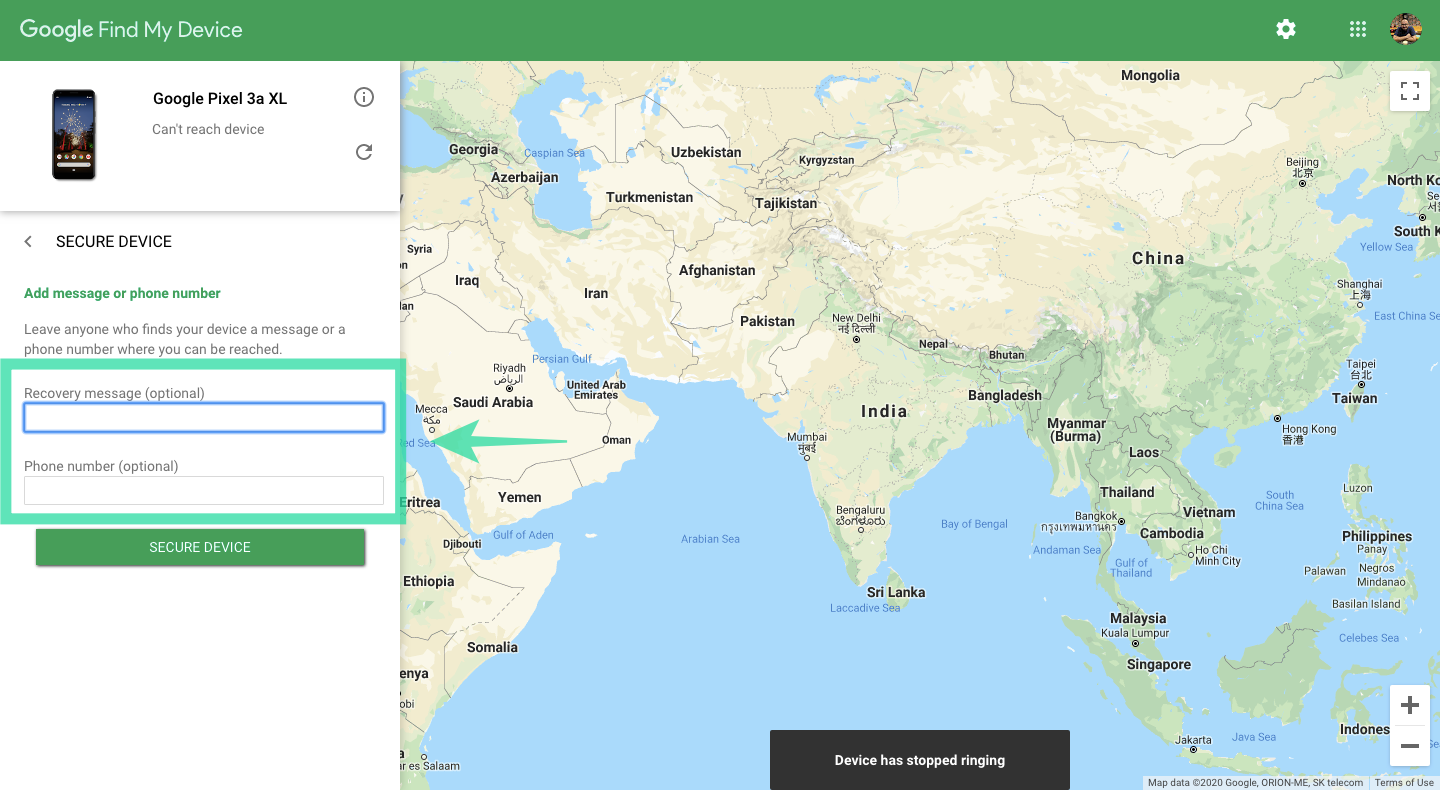Click the China label on the map

tap(1158, 258)
